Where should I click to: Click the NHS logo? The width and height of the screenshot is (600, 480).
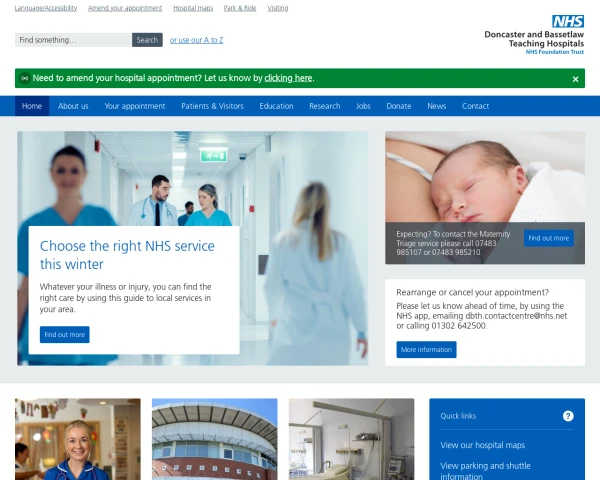click(568, 21)
